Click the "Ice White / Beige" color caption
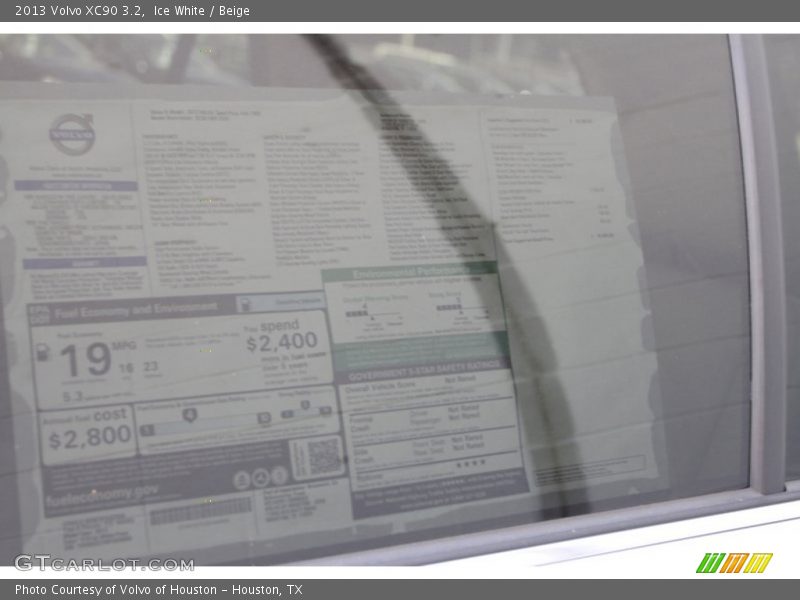Viewport: 800px width, 600px height. pos(202,11)
